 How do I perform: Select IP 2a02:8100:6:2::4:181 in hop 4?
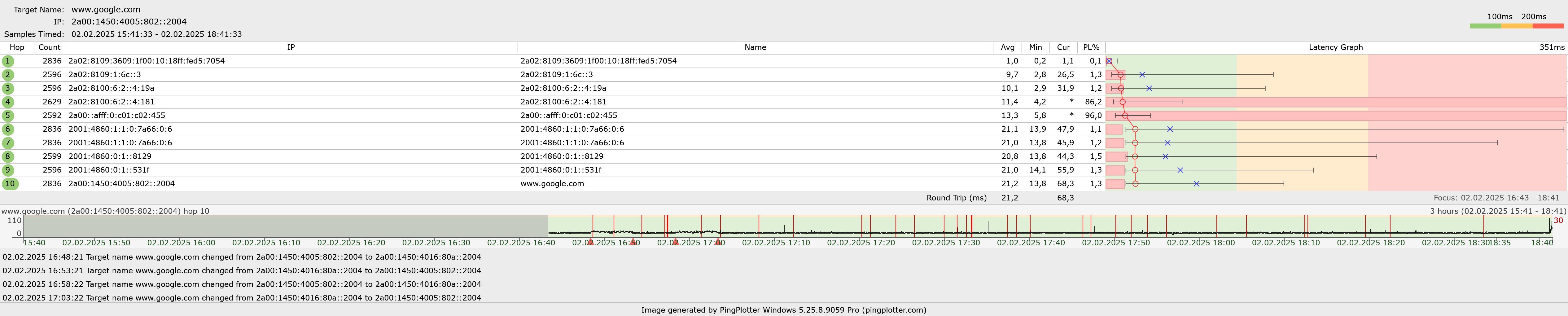click(112, 102)
